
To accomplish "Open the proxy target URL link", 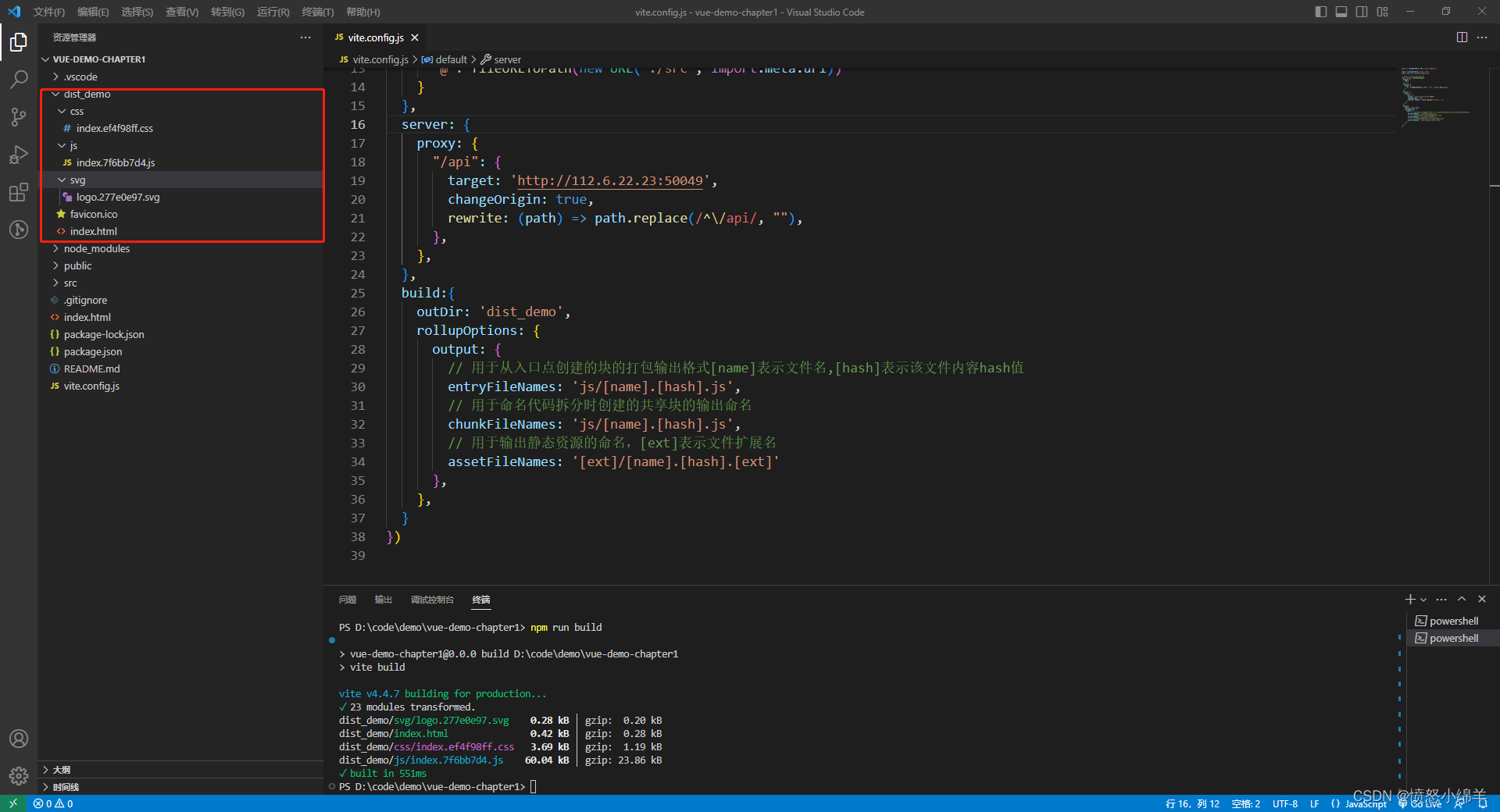I will point(610,180).
